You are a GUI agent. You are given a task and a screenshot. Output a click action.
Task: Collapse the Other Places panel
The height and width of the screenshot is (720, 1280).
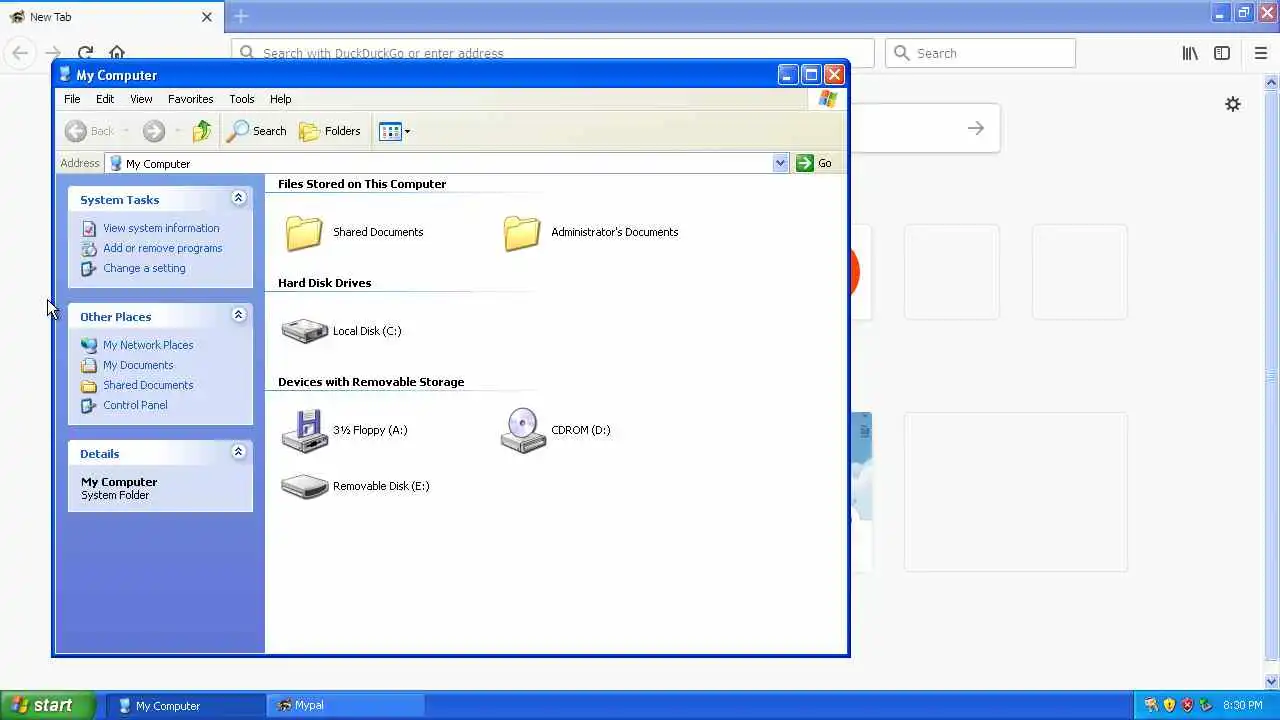point(238,315)
